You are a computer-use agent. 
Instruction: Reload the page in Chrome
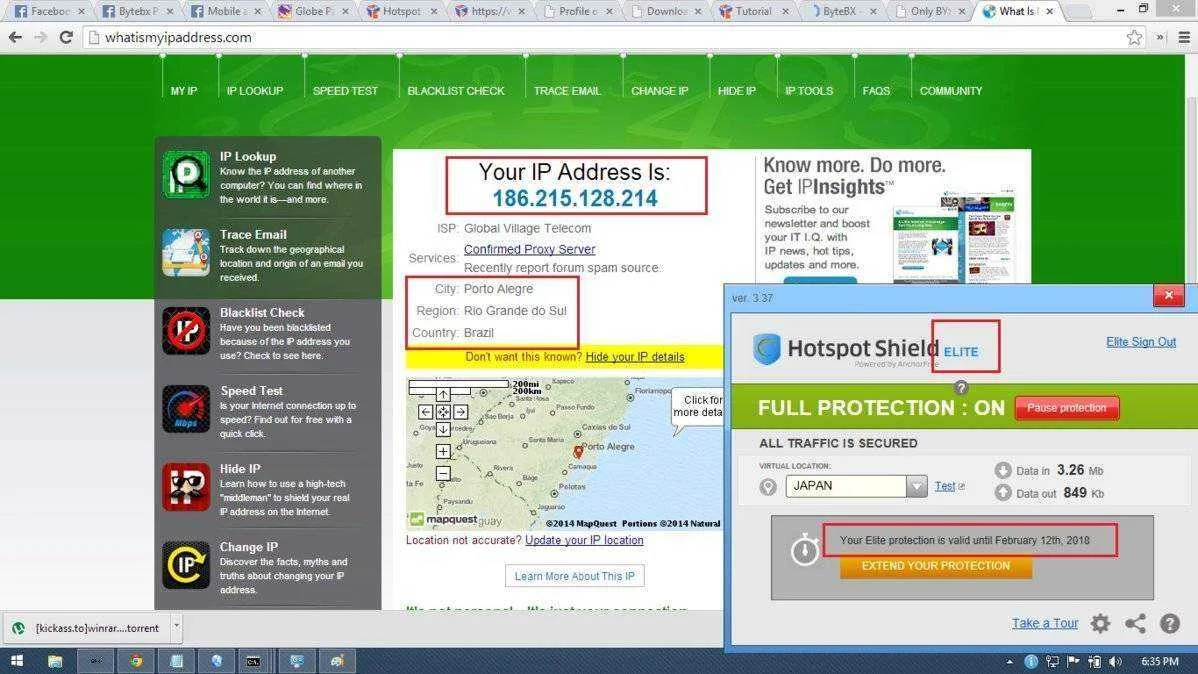pyautogui.click(x=66, y=37)
